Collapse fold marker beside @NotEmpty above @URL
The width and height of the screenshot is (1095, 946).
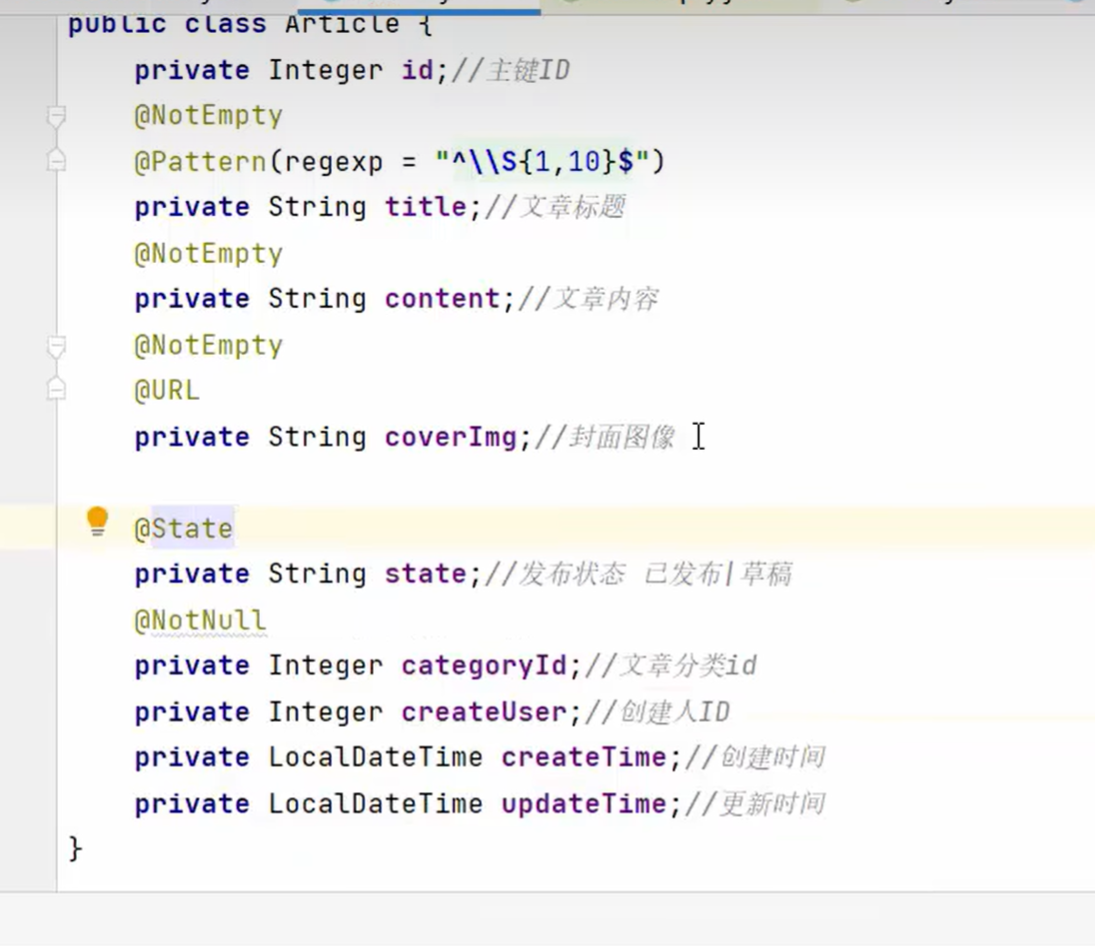(x=57, y=346)
